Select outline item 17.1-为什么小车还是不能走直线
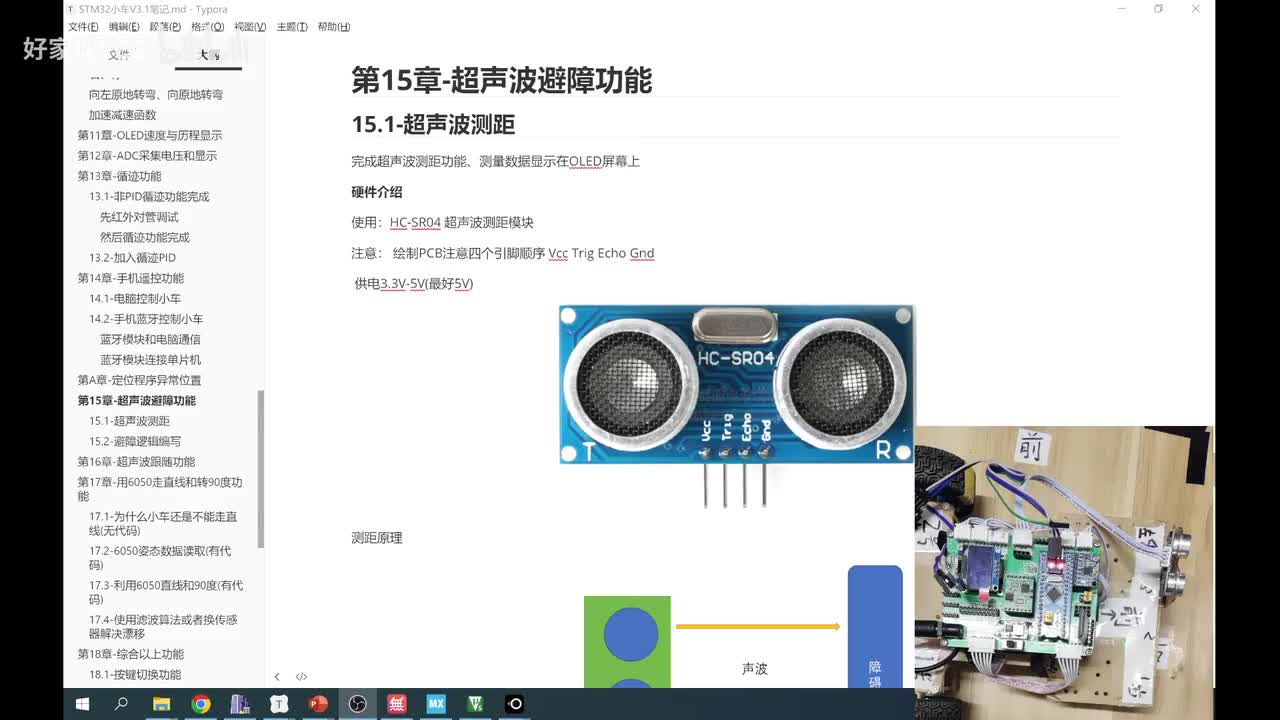The width and height of the screenshot is (1280, 720). [163, 524]
